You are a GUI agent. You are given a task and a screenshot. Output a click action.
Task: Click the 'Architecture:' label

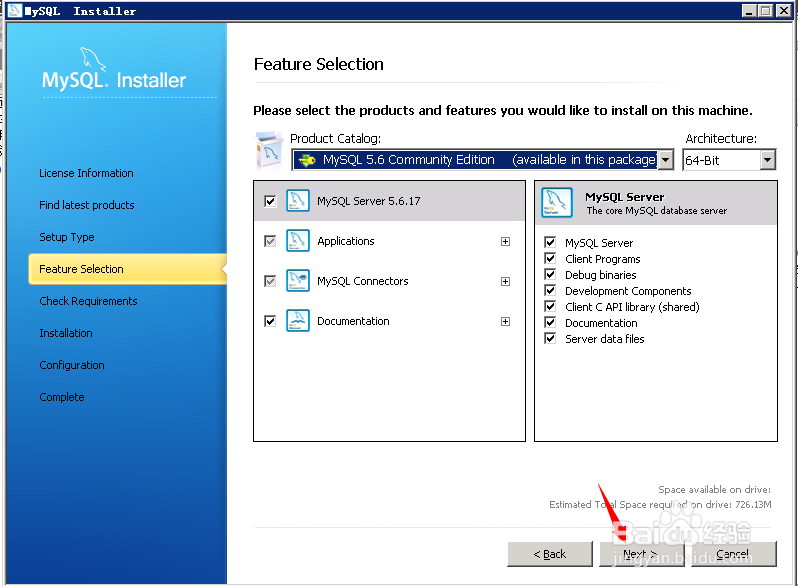[721, 138]
